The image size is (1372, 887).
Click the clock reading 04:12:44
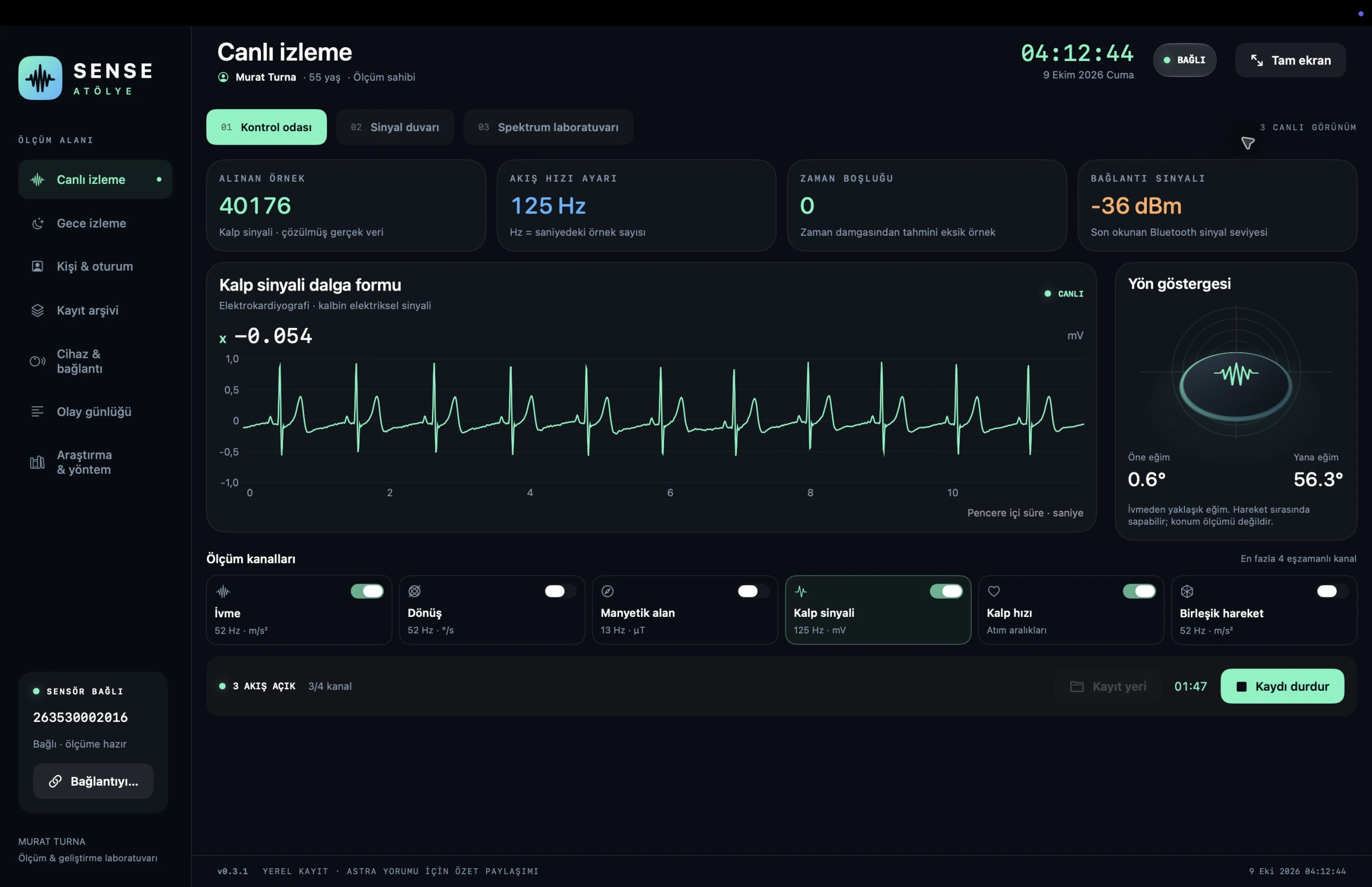click(x=1077, y=54)
